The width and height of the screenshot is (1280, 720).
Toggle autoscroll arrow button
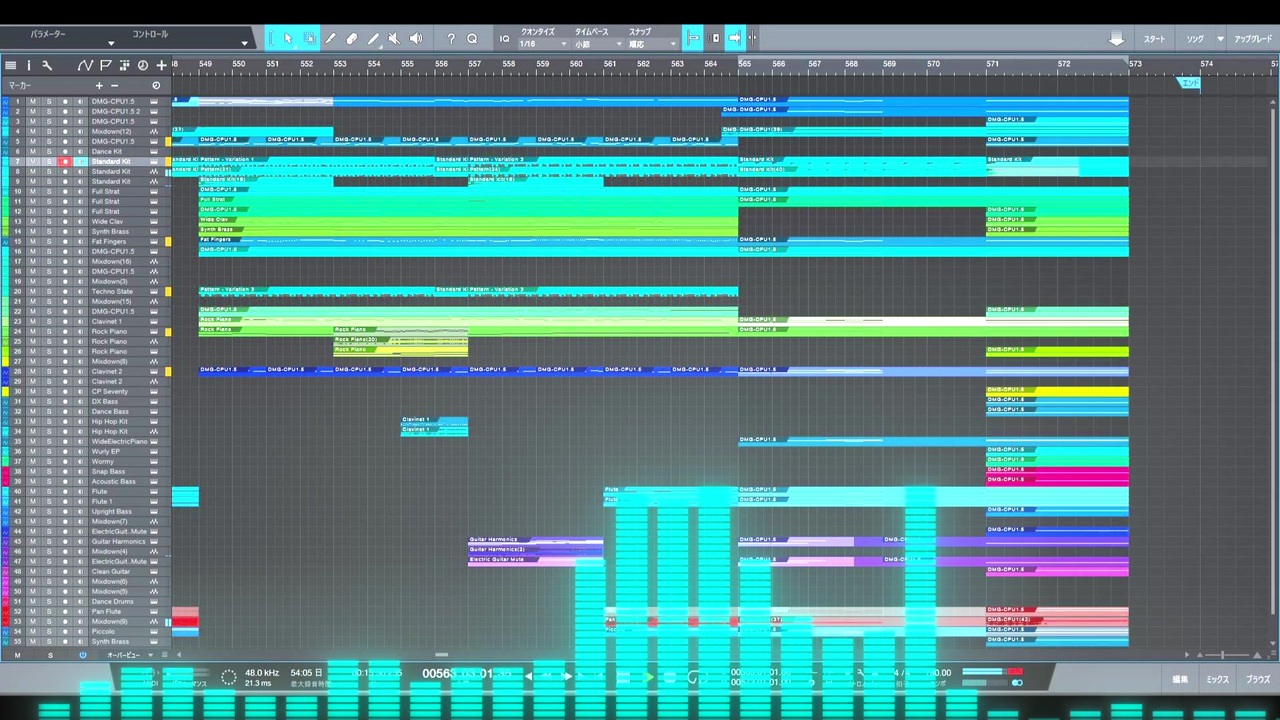click(735, 39)
